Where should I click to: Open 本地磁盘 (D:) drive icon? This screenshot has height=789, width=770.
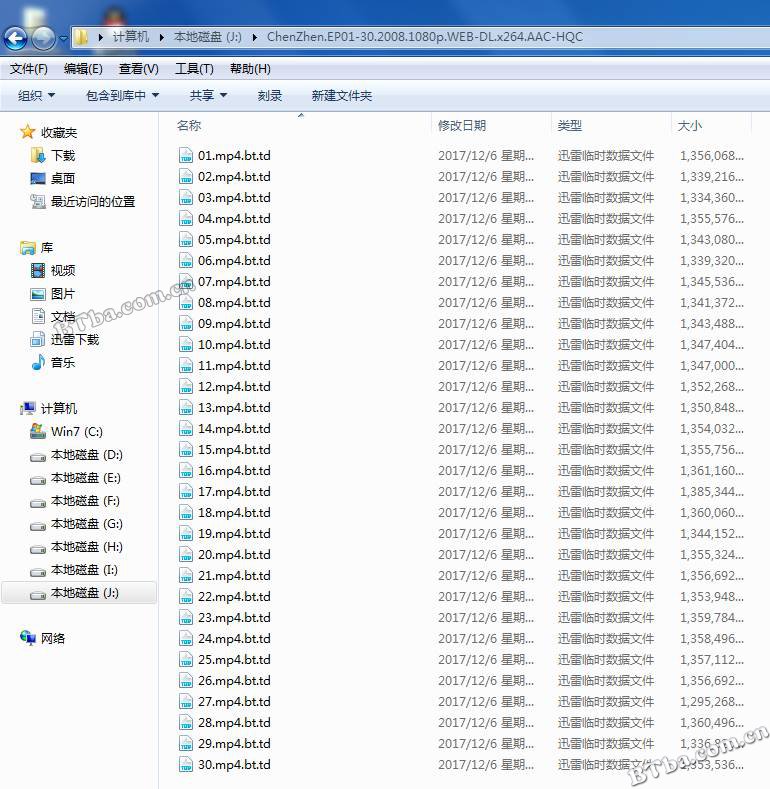38,457
